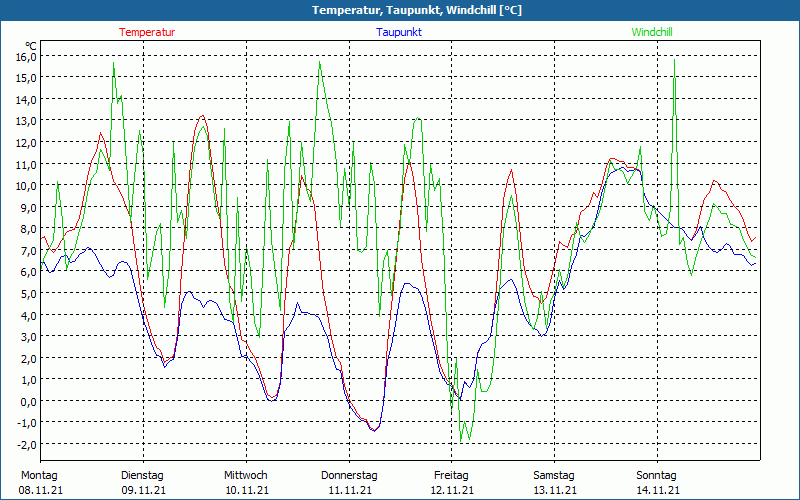
Task: Click the '6,0' y-axis value
Action: click(x=29, y=272)
